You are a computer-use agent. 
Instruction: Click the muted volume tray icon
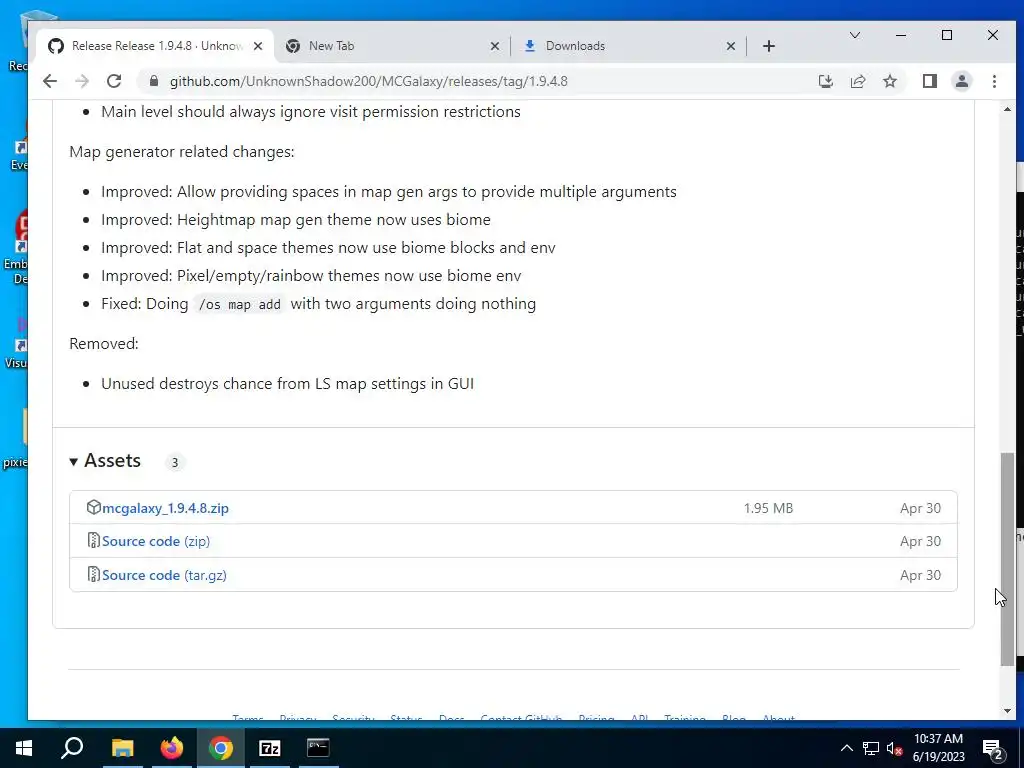pyautogui.click(x=894, y=748)
